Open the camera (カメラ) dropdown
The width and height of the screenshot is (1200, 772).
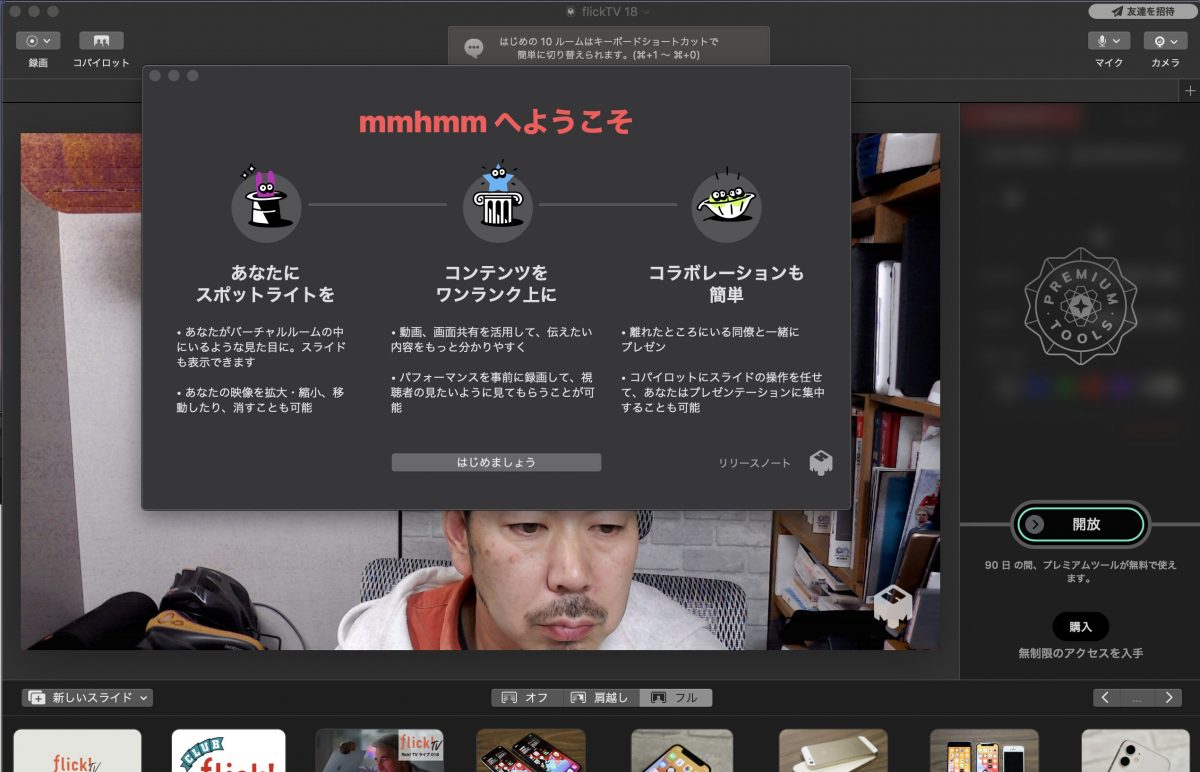1165,41
